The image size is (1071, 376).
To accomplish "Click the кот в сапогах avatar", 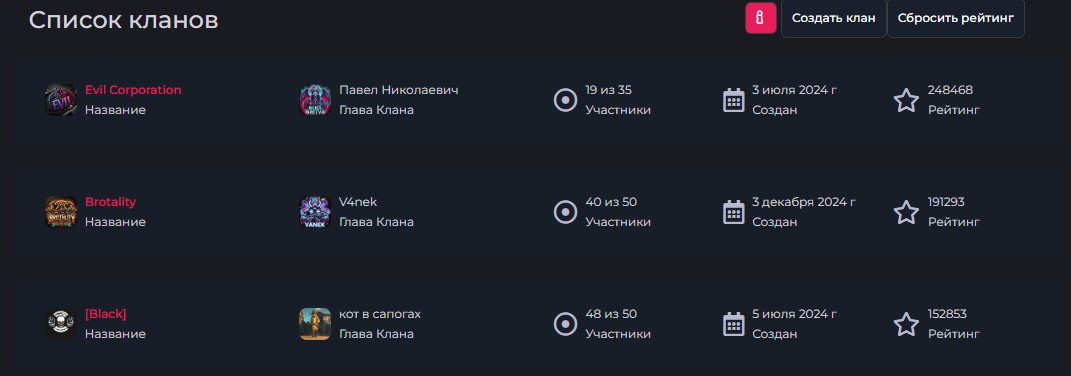I will [x=315, y=324].
